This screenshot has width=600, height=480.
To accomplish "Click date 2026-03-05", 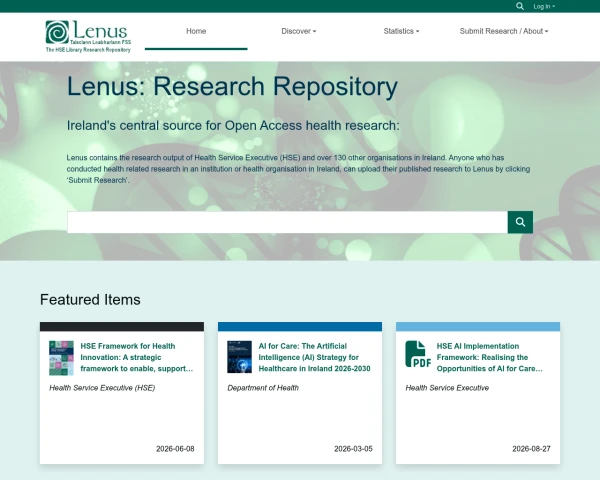I will tap(353, 449).
